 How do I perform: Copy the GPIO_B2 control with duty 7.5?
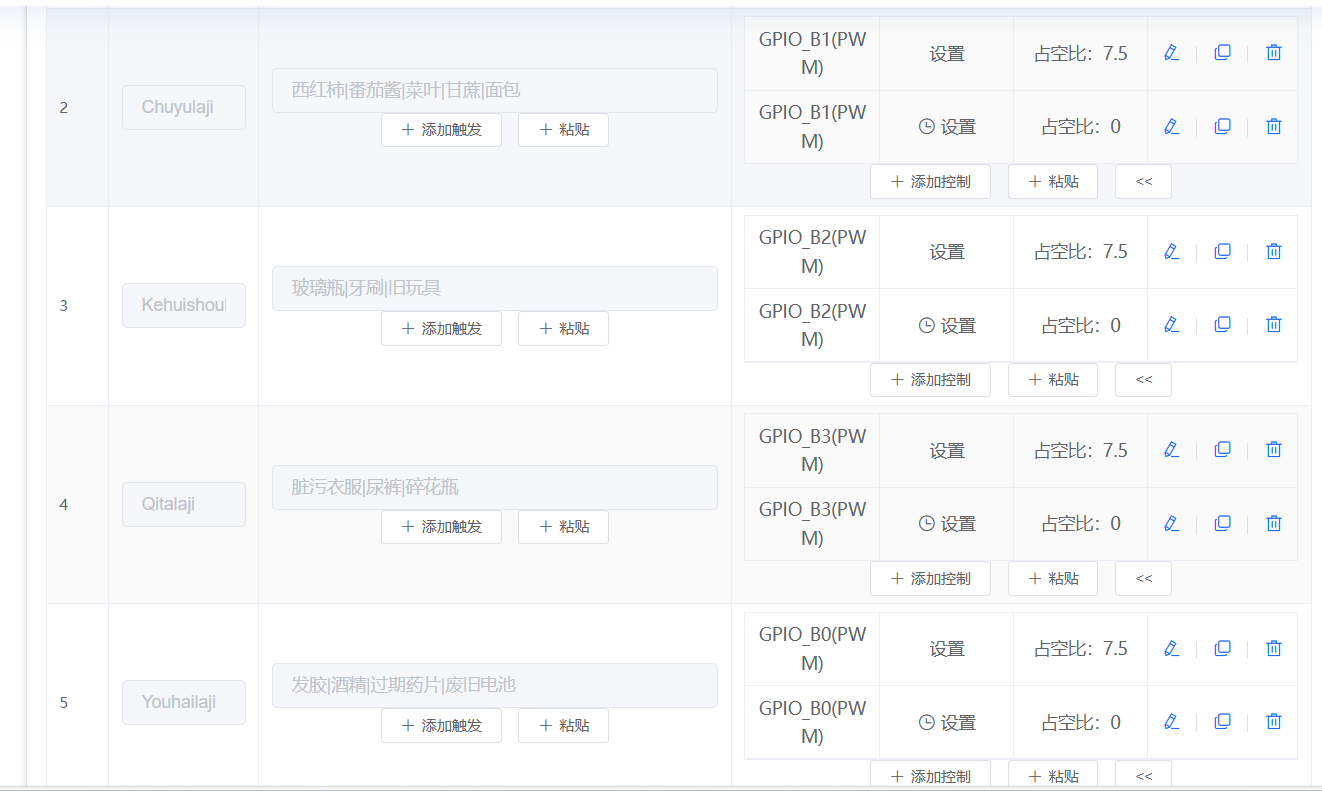pos(1222,251)
